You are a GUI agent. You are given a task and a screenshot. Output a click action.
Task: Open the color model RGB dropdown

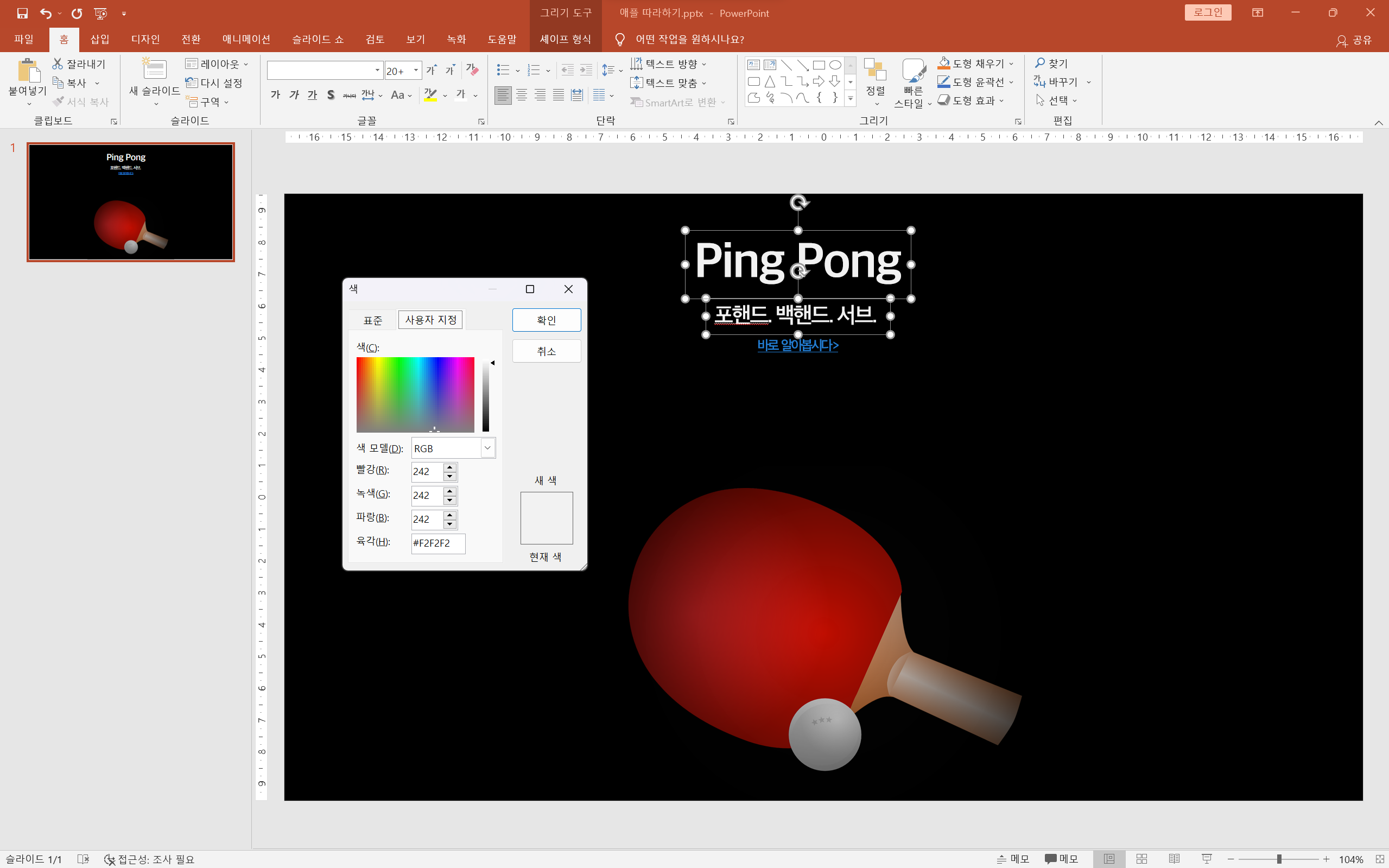click(487, 448)
